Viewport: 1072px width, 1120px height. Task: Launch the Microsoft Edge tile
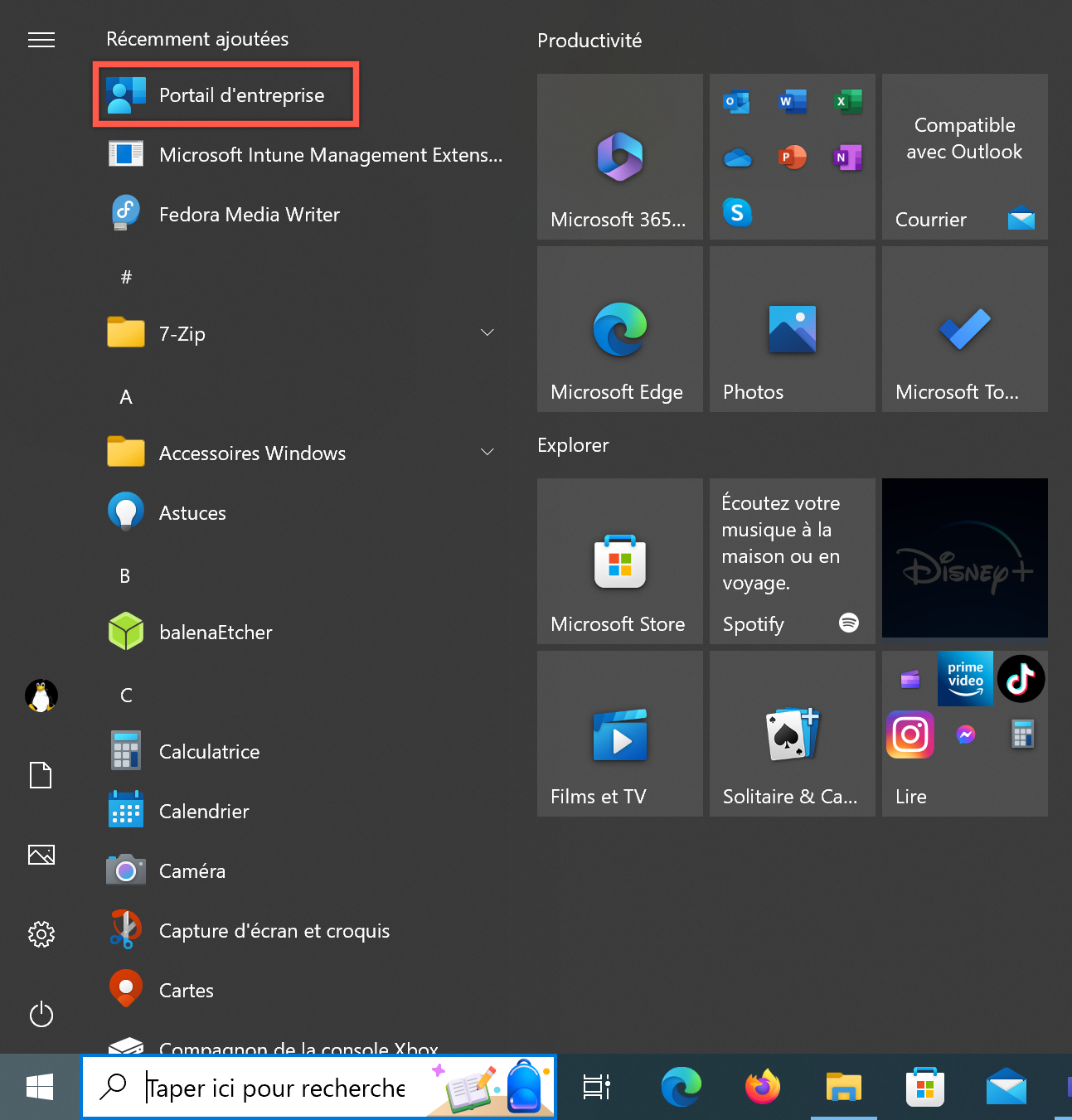coord(620,329)
